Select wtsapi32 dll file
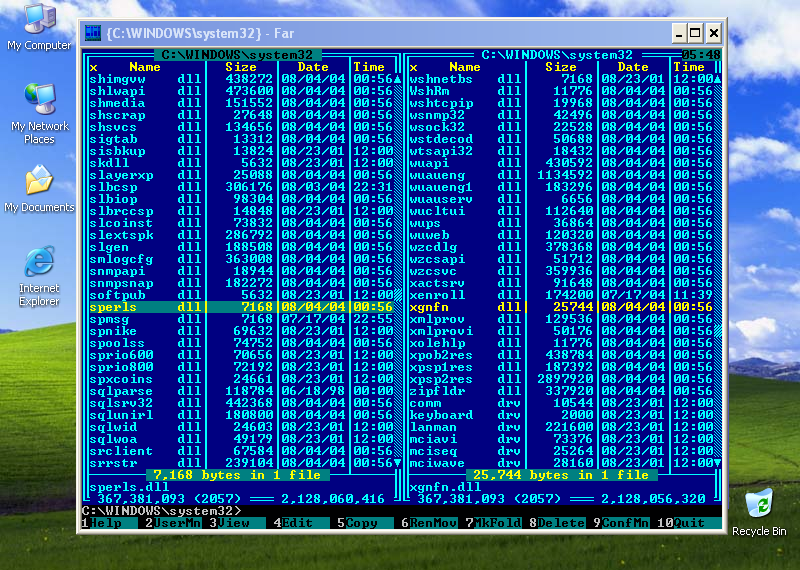800x570 pixels. click(x=561, y=151)
